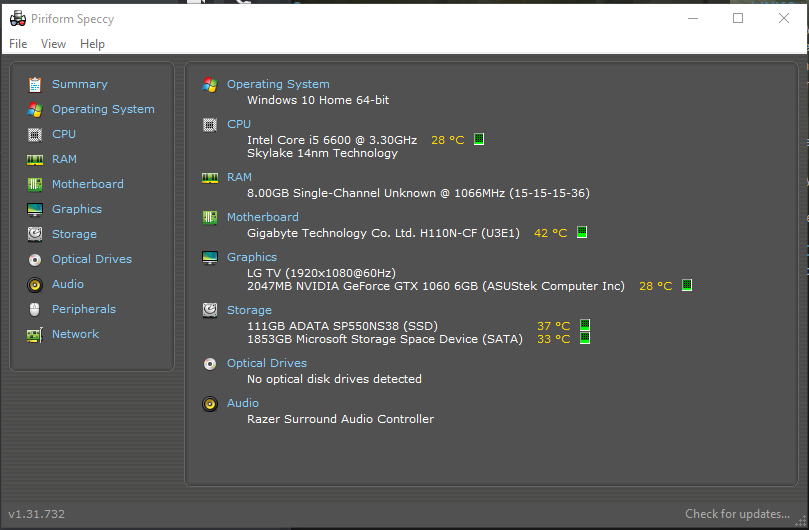This screenshot has height=530, width=809.
Task: Open Motherboard section from sidebar label
Action: point(88,184)
